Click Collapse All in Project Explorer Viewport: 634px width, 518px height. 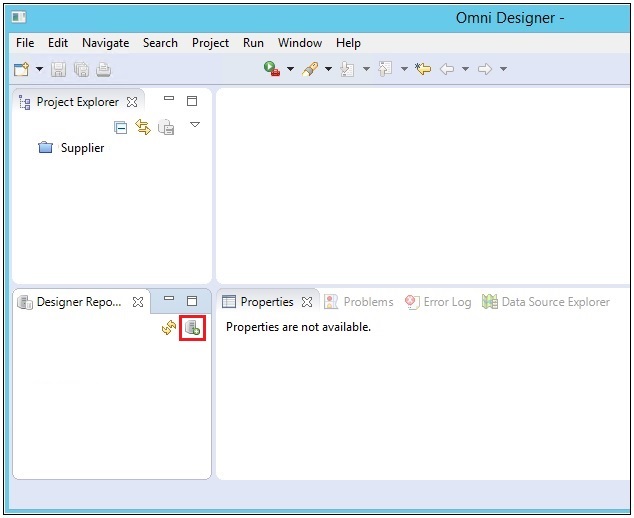pyautogui.click(x=120, y=127)
